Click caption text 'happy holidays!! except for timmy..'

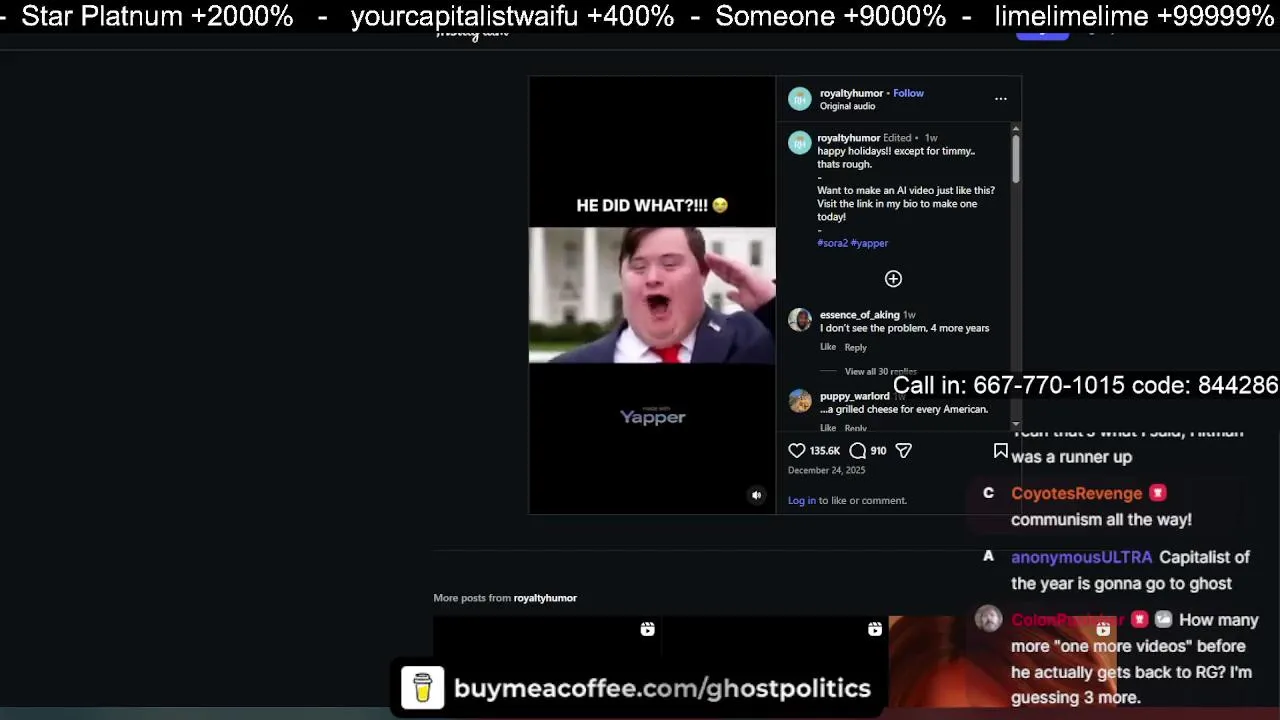pos(896,151)
